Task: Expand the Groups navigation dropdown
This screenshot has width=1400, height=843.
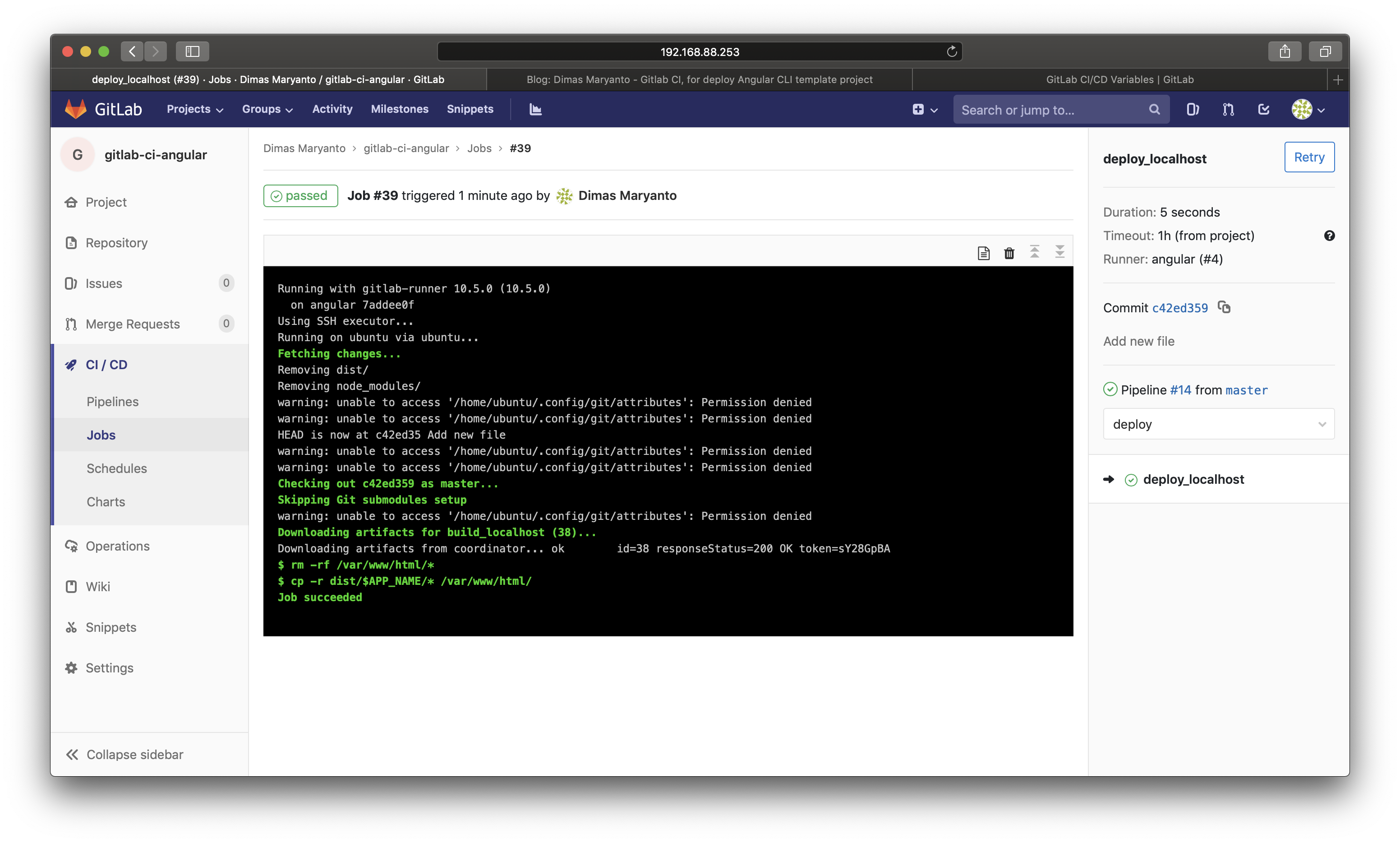Action: tap(267, 109)
